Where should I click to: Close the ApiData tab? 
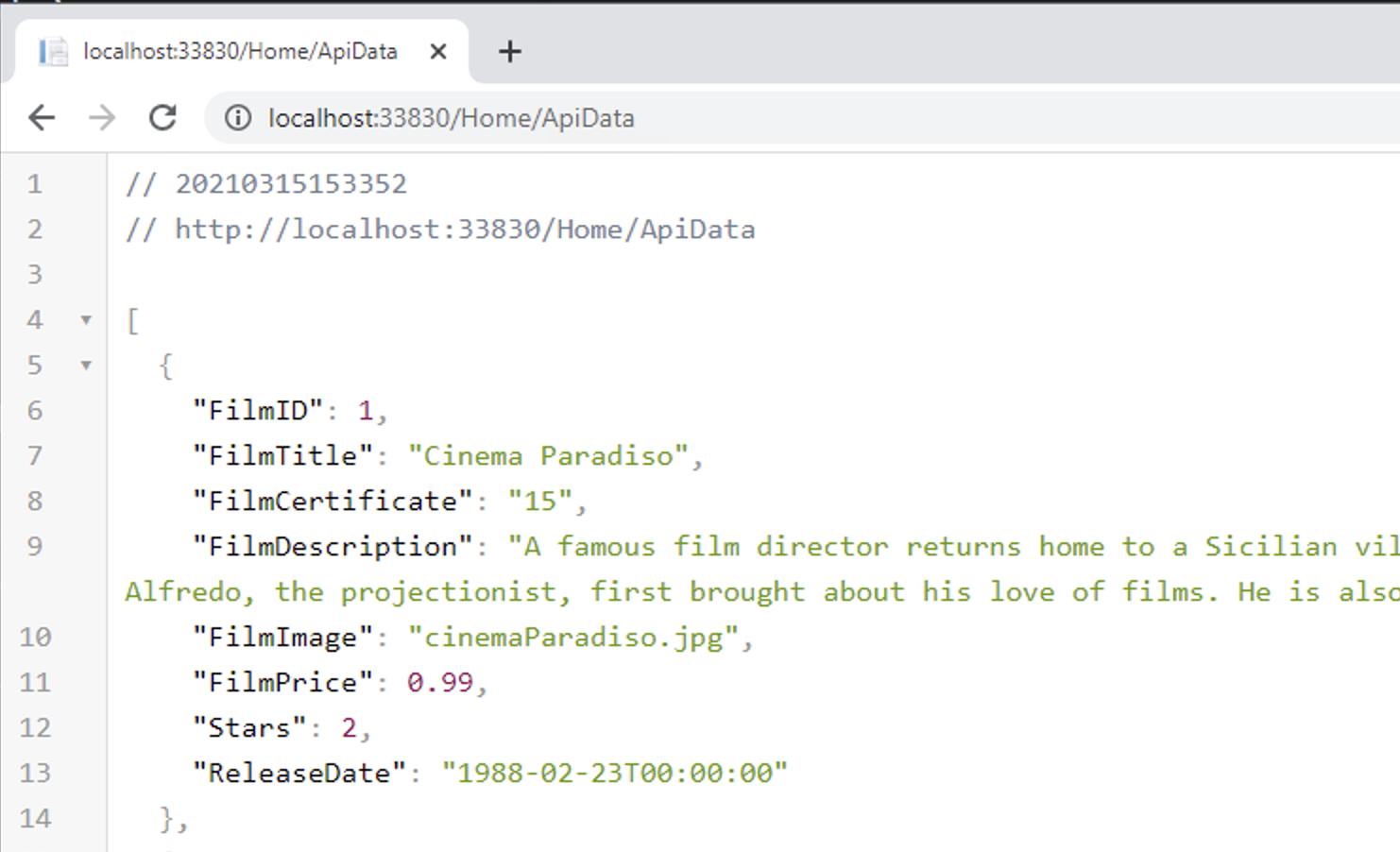[x=437, y=51]
